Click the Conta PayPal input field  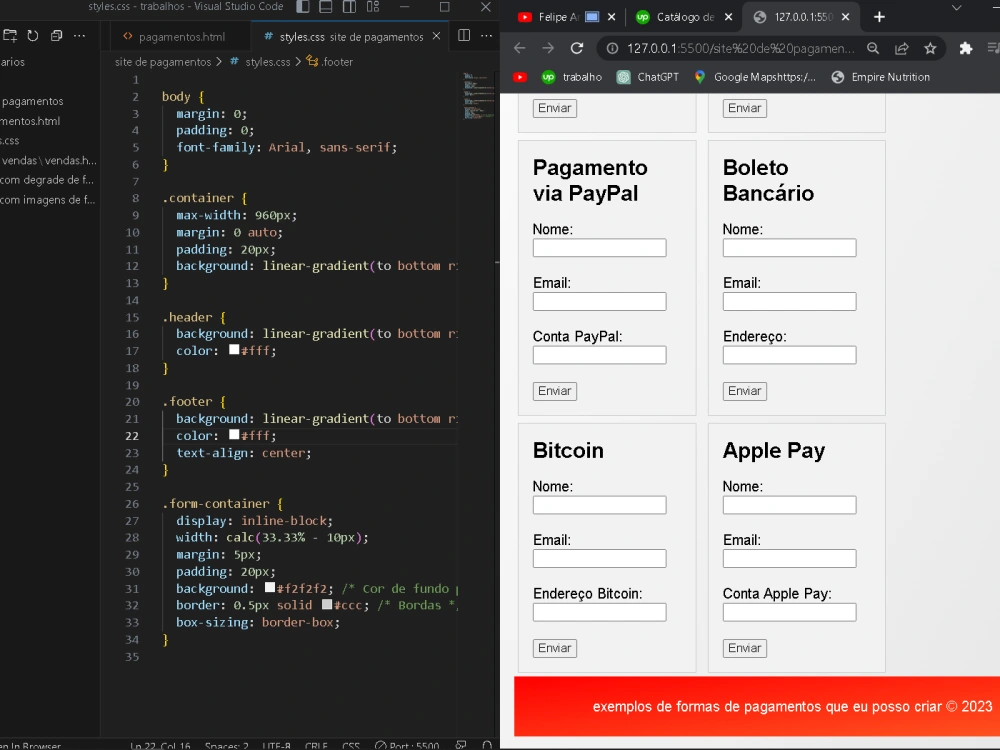[x=599, y=355]
